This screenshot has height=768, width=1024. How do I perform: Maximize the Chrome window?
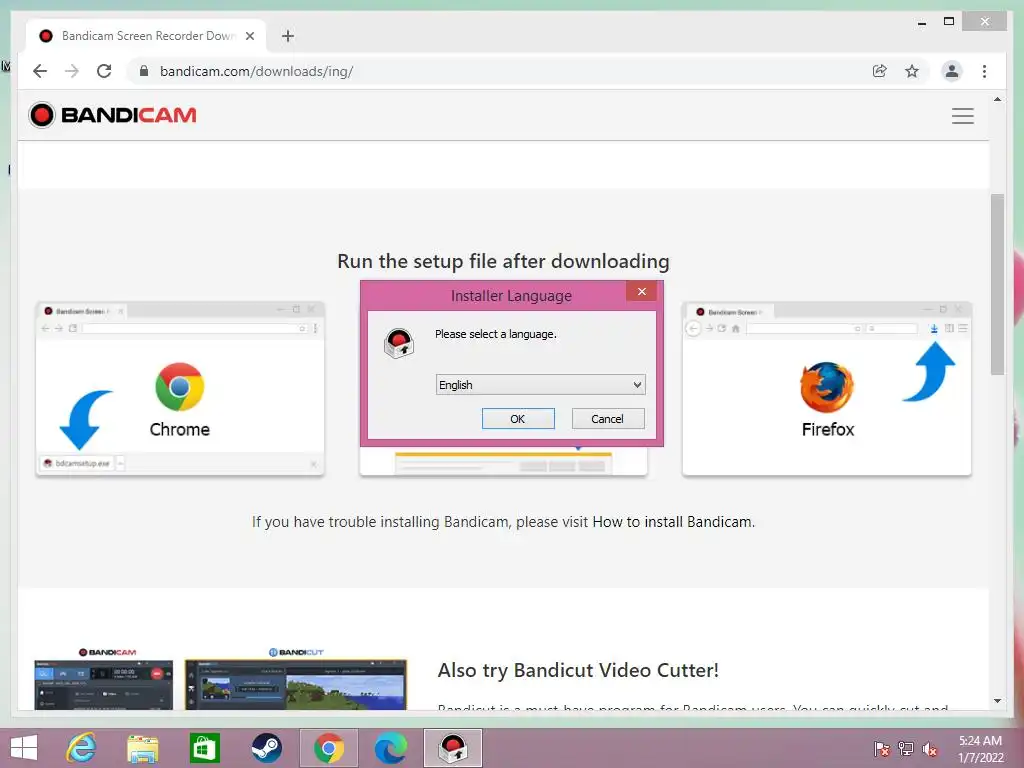949,22
